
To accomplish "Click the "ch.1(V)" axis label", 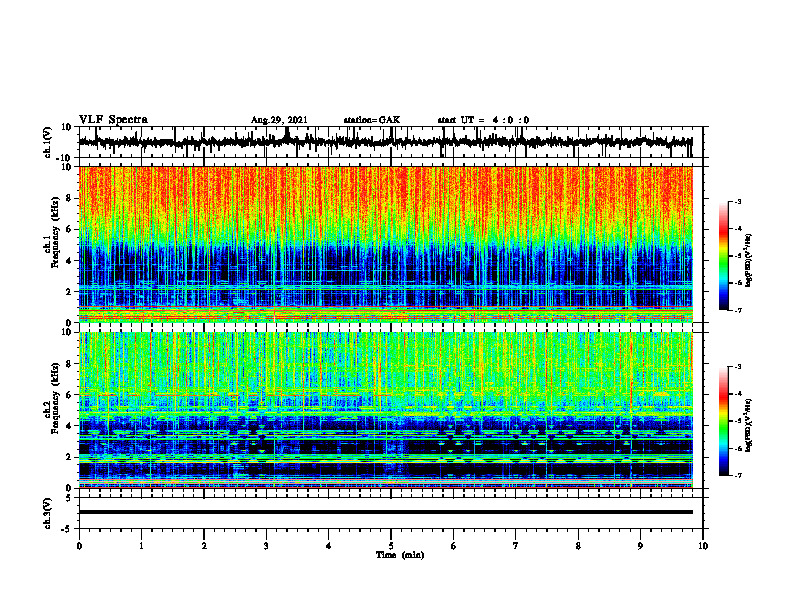I will [x=48, y=143].
